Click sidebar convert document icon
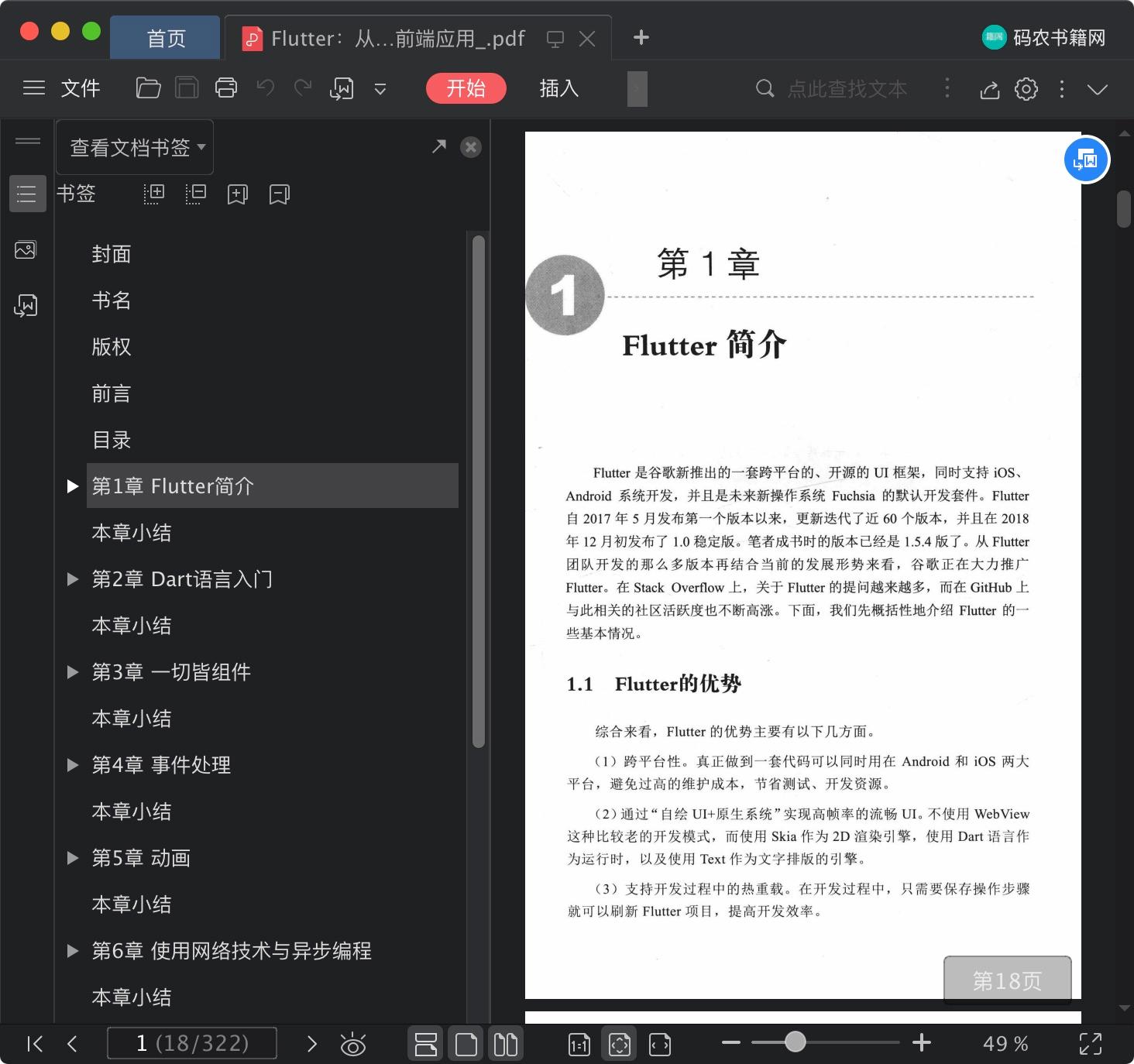 pos(26,305)
